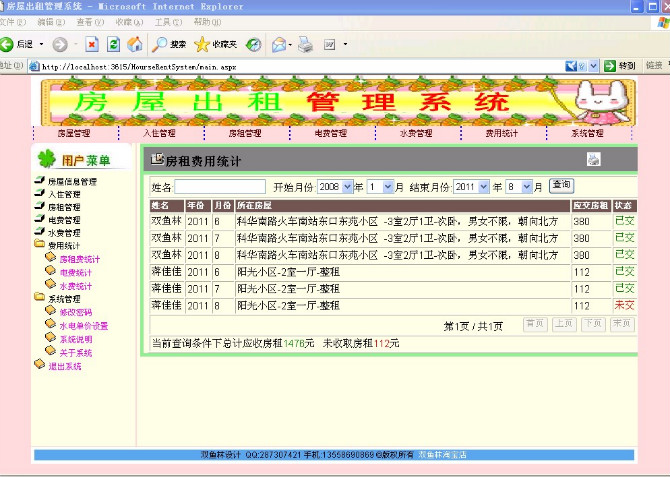Click the Windows flag logo icon
The image size is (670, 477).
click(663, 23)
